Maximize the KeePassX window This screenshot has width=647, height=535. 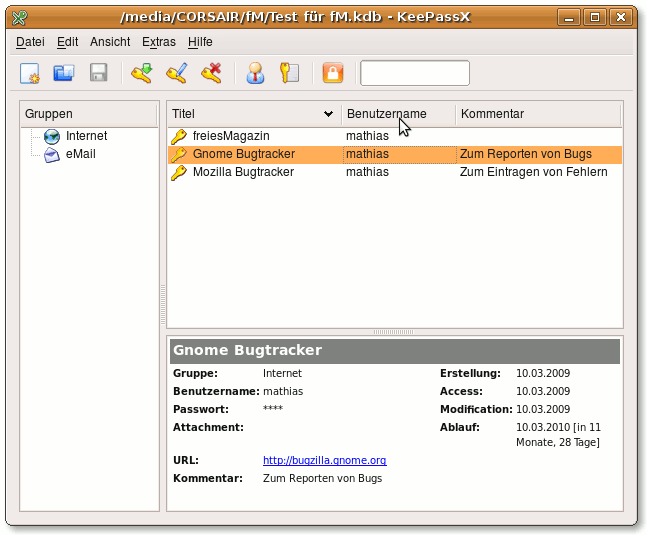pos(595,17)
